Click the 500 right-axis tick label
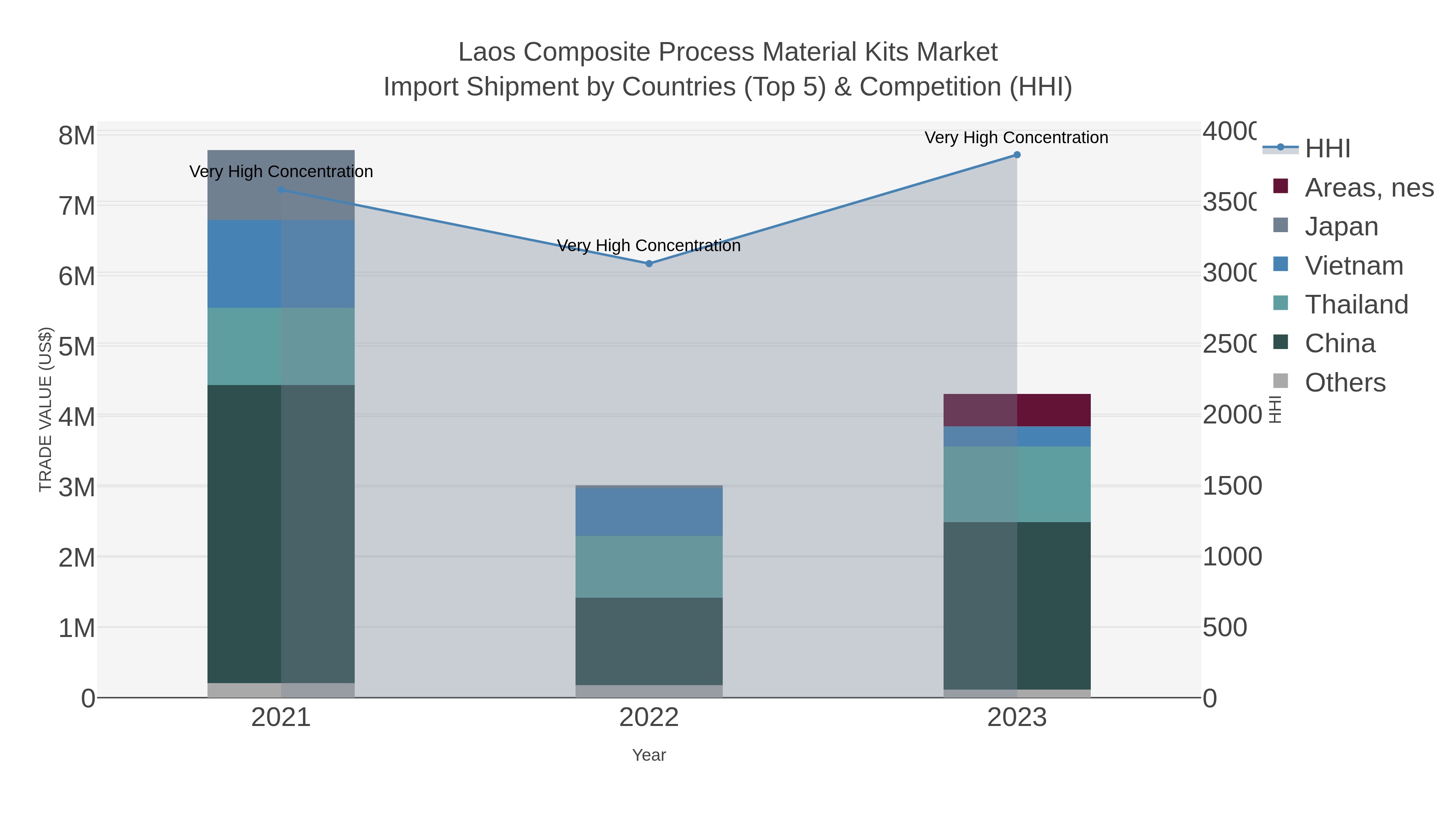1456x819 pixels. click(x=1224, y=627)
